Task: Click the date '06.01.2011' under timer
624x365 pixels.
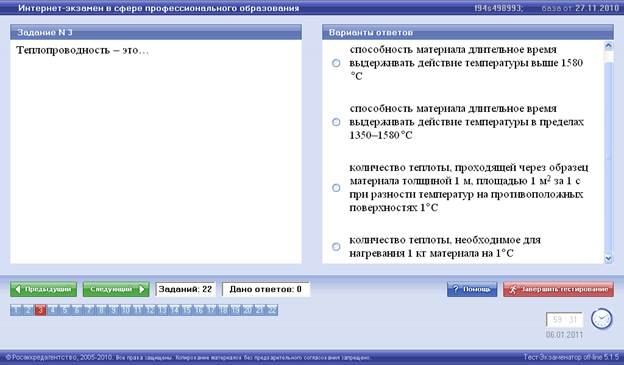Action: (564, 334)
